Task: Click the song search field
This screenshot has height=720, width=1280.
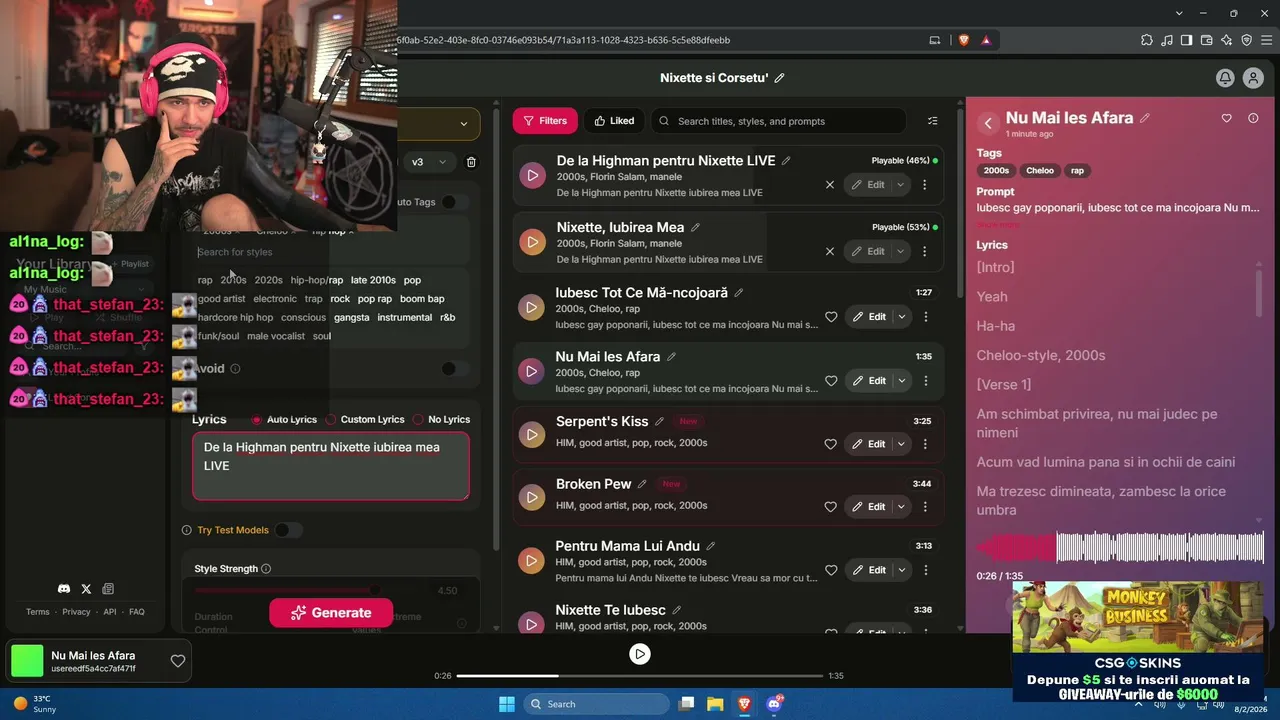Action: tap(779, 121)
